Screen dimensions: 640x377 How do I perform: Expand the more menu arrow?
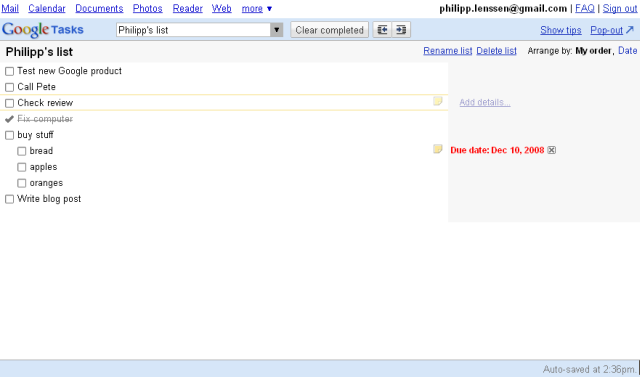pos(269,9)
